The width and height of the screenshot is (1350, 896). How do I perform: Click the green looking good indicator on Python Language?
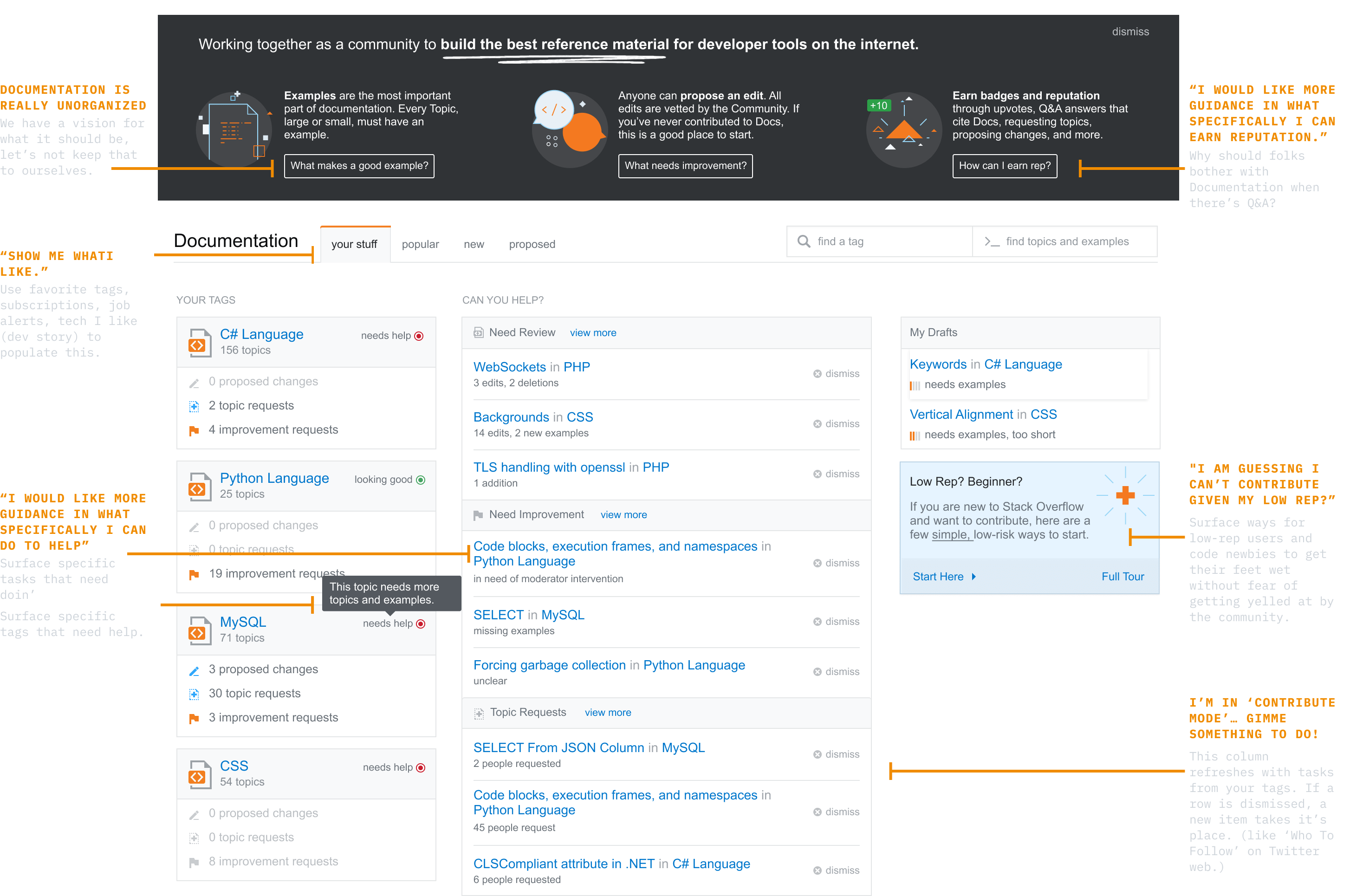point(421,480)
